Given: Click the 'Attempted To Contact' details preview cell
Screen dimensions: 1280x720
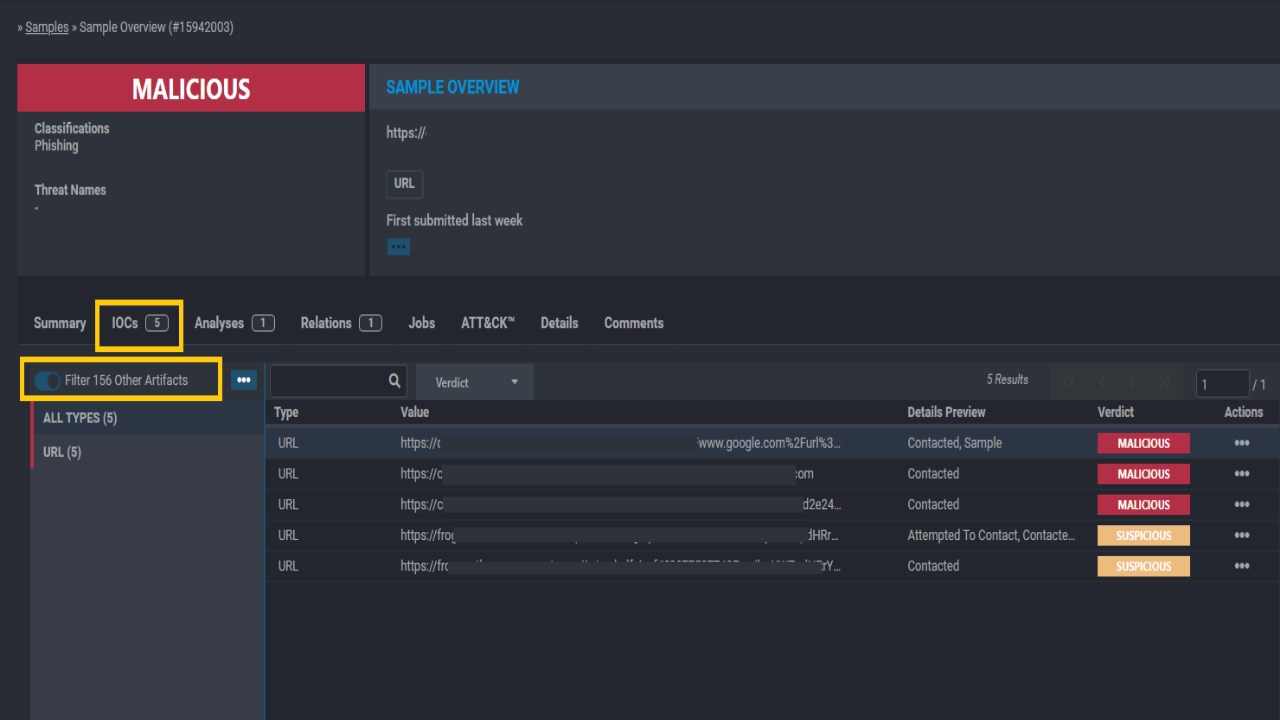Looking at the screenshot, I should 991,535.
